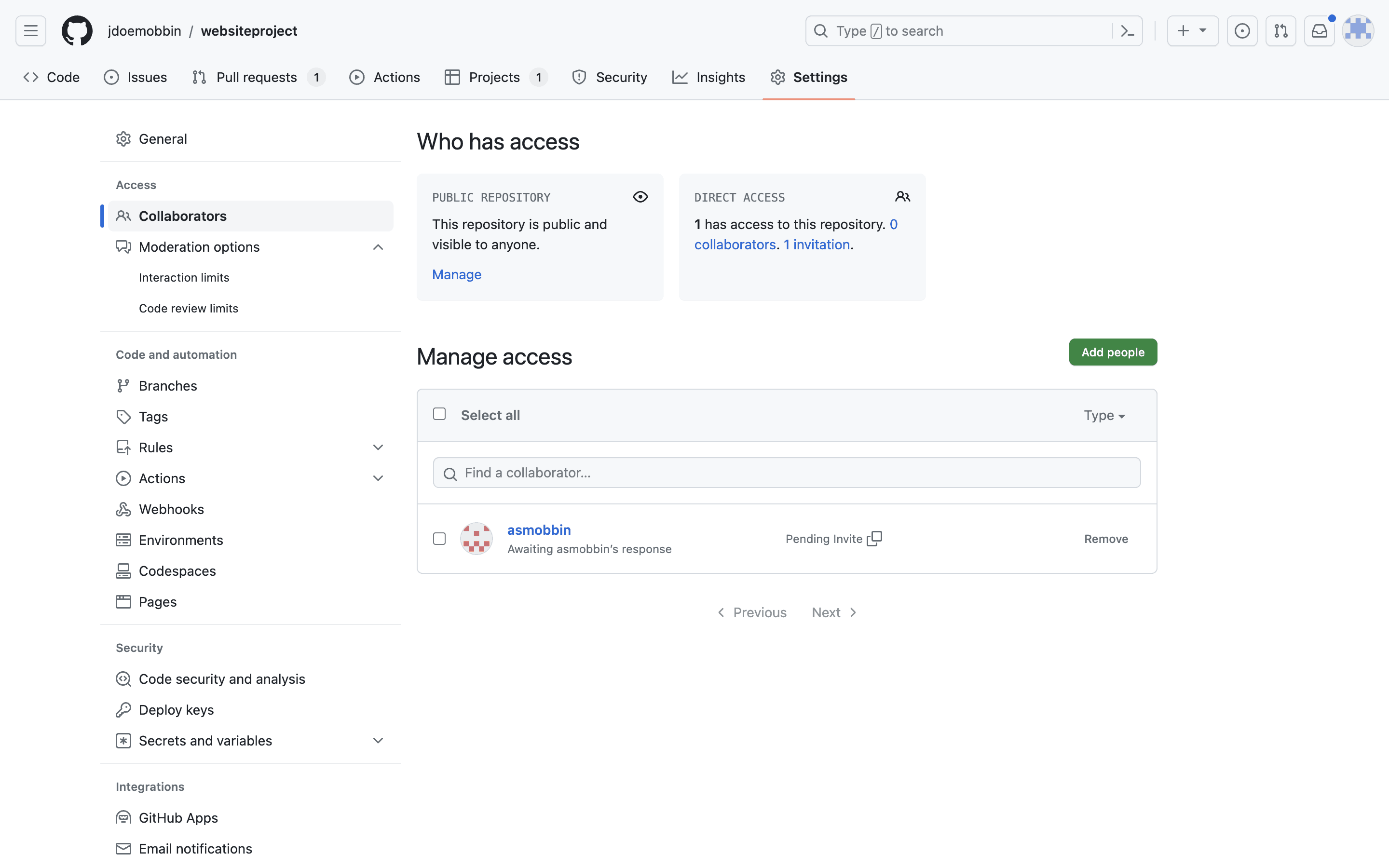The height and width of the screenshot is (868, 1389).
Task: Click the copy invite link icon
Action: coord(875,538)
